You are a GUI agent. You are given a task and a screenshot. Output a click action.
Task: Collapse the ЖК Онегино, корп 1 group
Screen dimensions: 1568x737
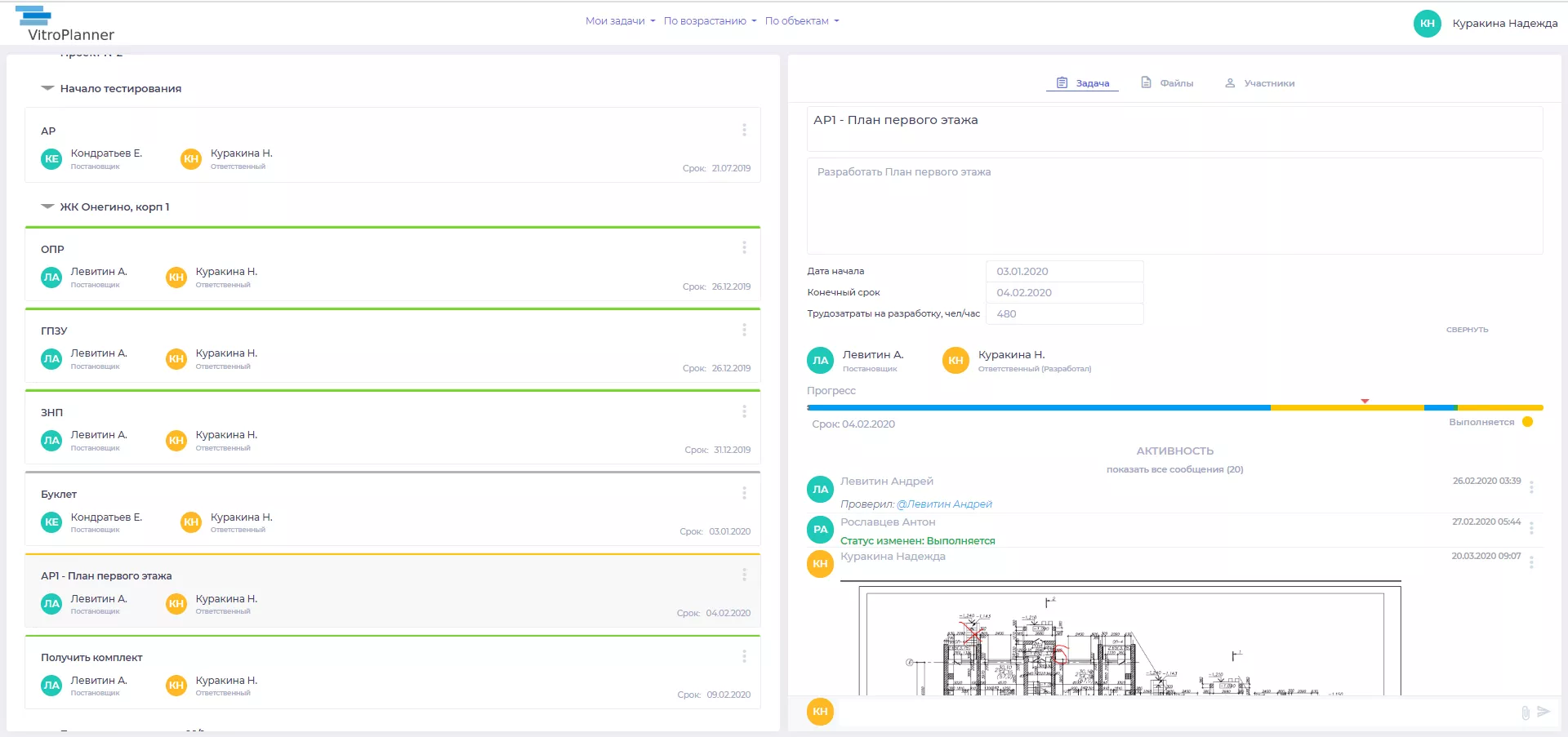(x=47, y=206)
